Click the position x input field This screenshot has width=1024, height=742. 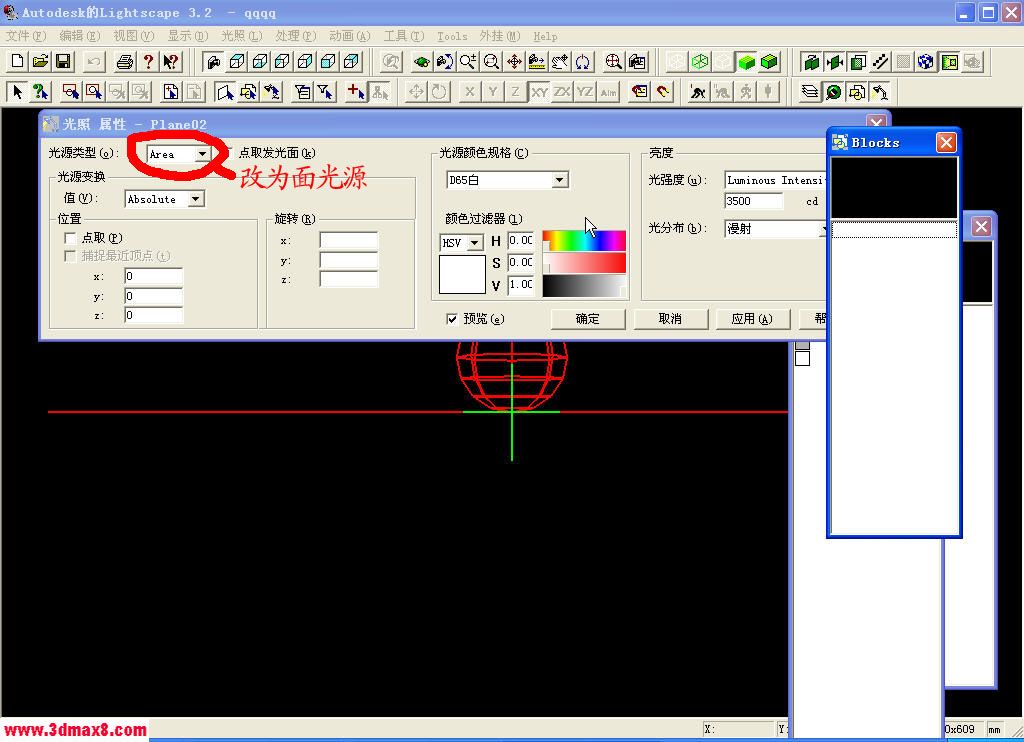tap(153, 276)
